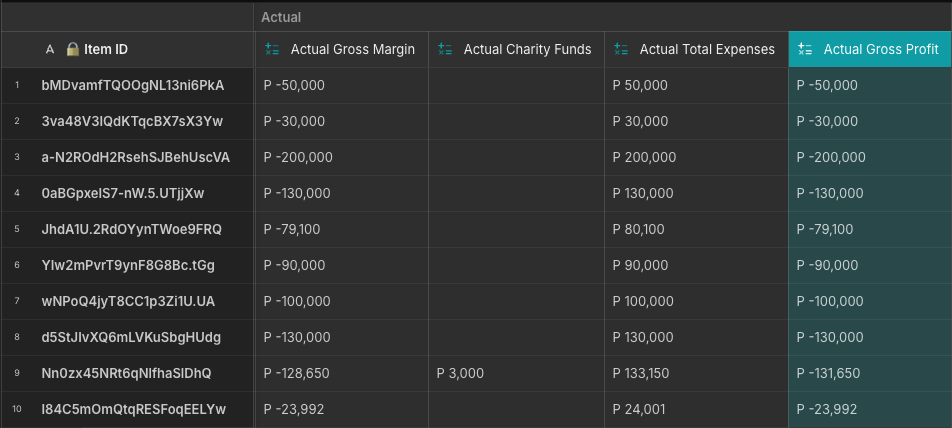Screen dimensions: 952x428
Task: Click formula icon in Actual Gross Margin header
Action: coord(272,49)
